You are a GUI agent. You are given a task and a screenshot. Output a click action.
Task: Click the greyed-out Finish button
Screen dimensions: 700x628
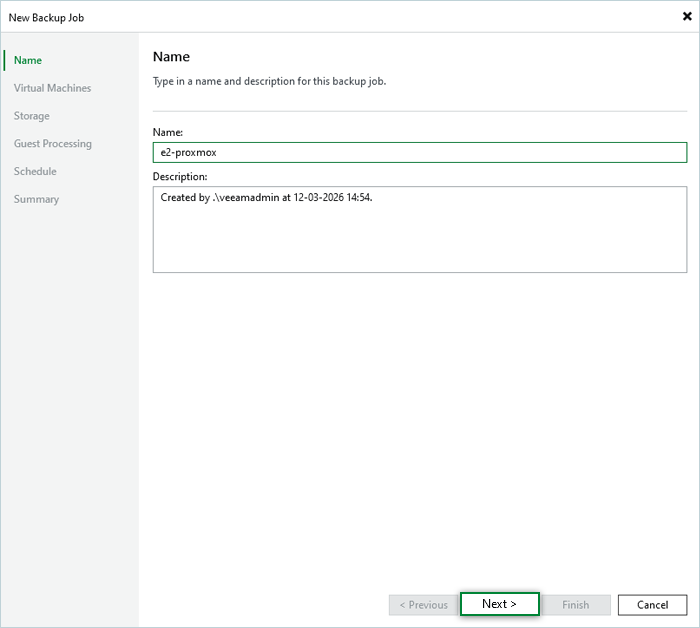[x=575, y=604]
